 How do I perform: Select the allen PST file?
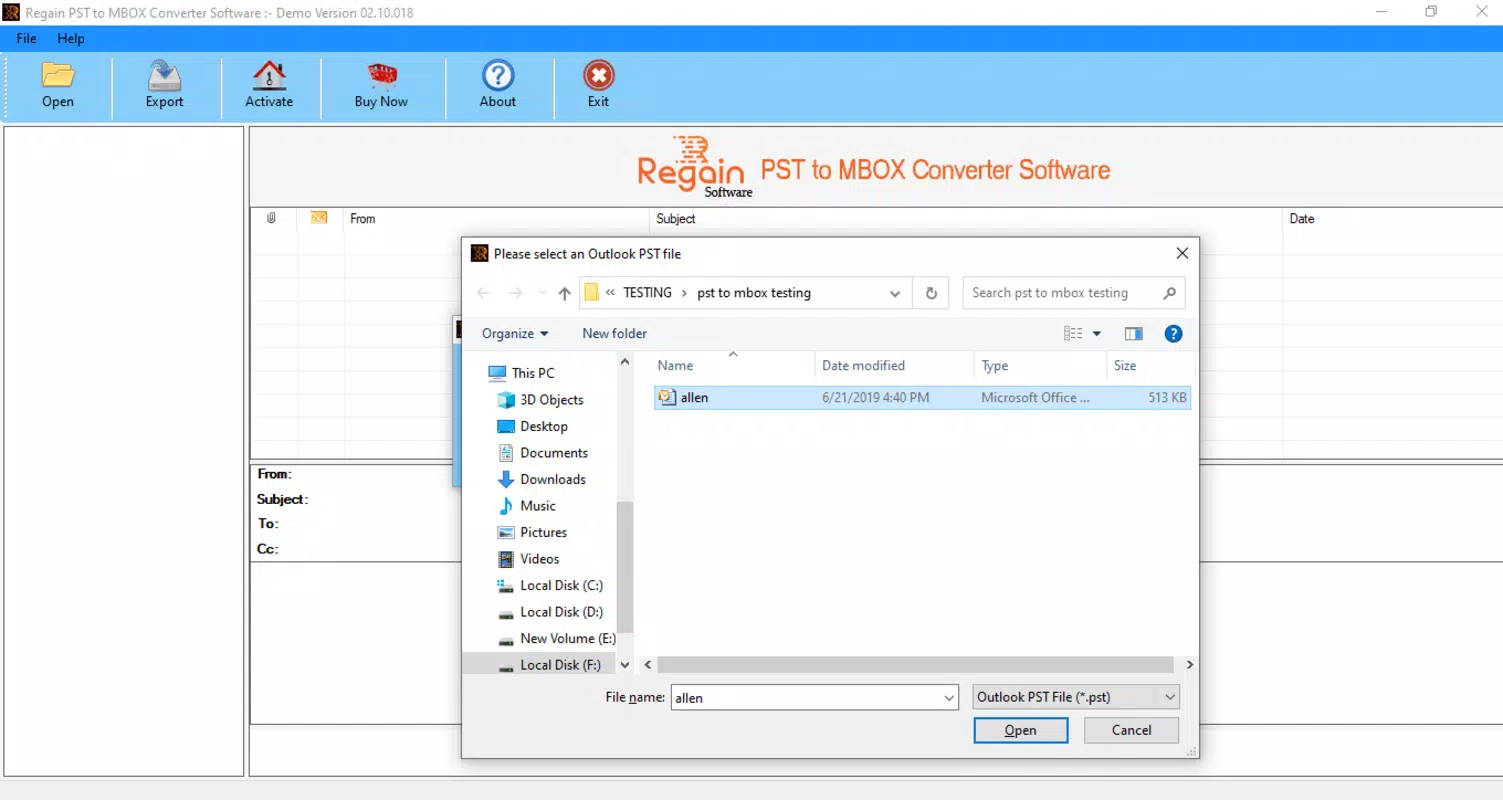coord(922,398)
